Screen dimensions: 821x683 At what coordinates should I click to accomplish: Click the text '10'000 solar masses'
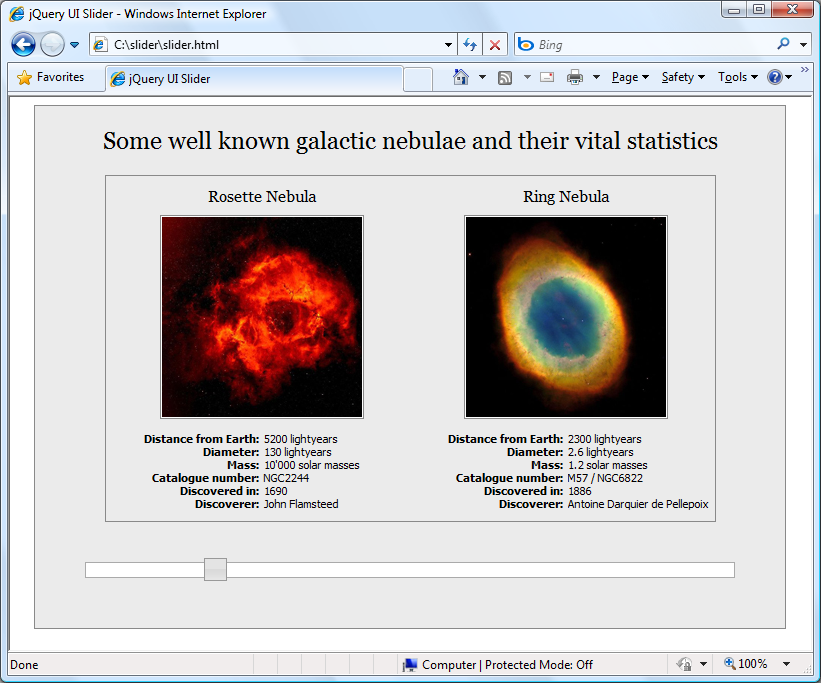coord(312,465)
